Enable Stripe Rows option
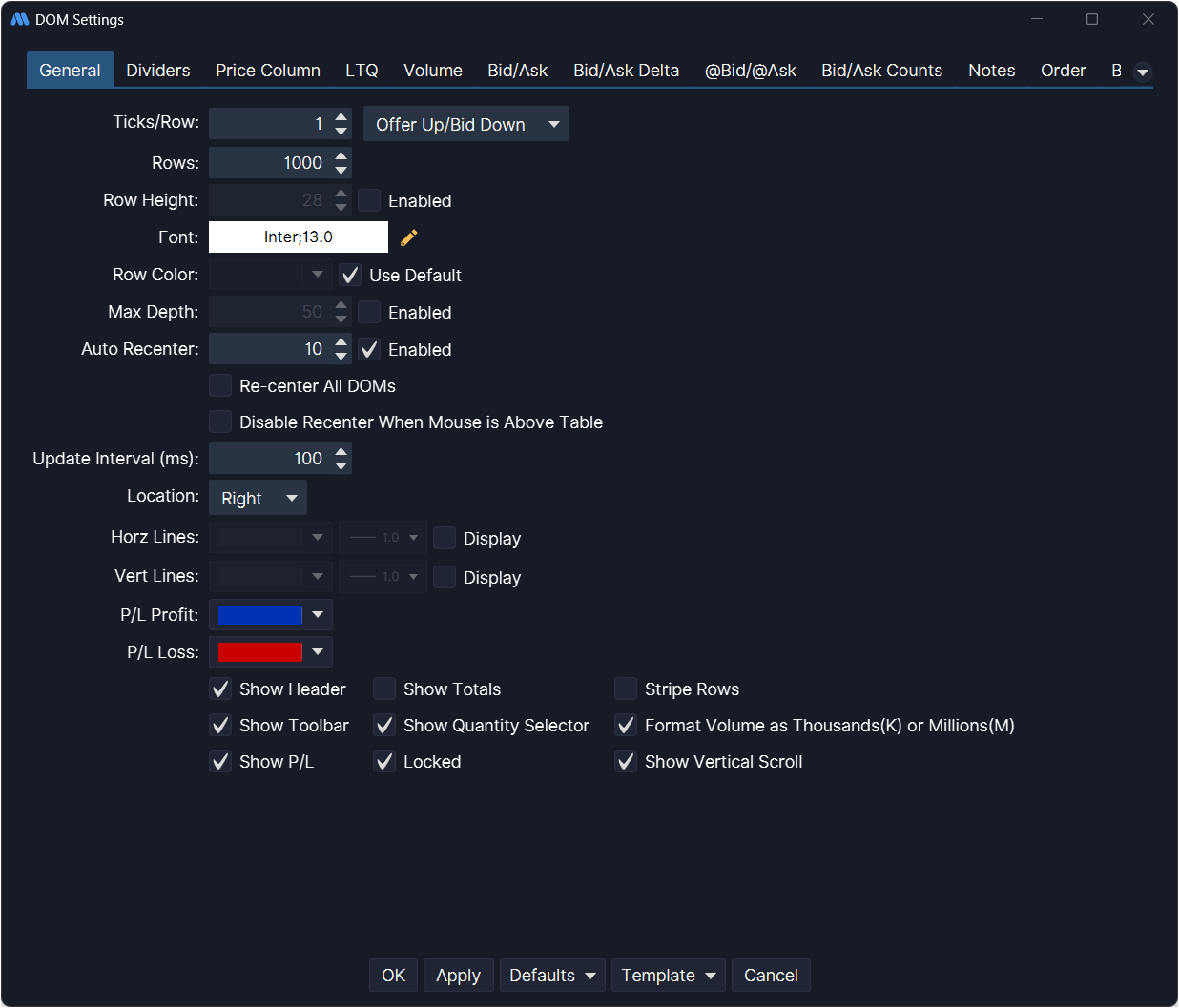The width and height of the screenshot is (1179, 1008). point(626,689)
